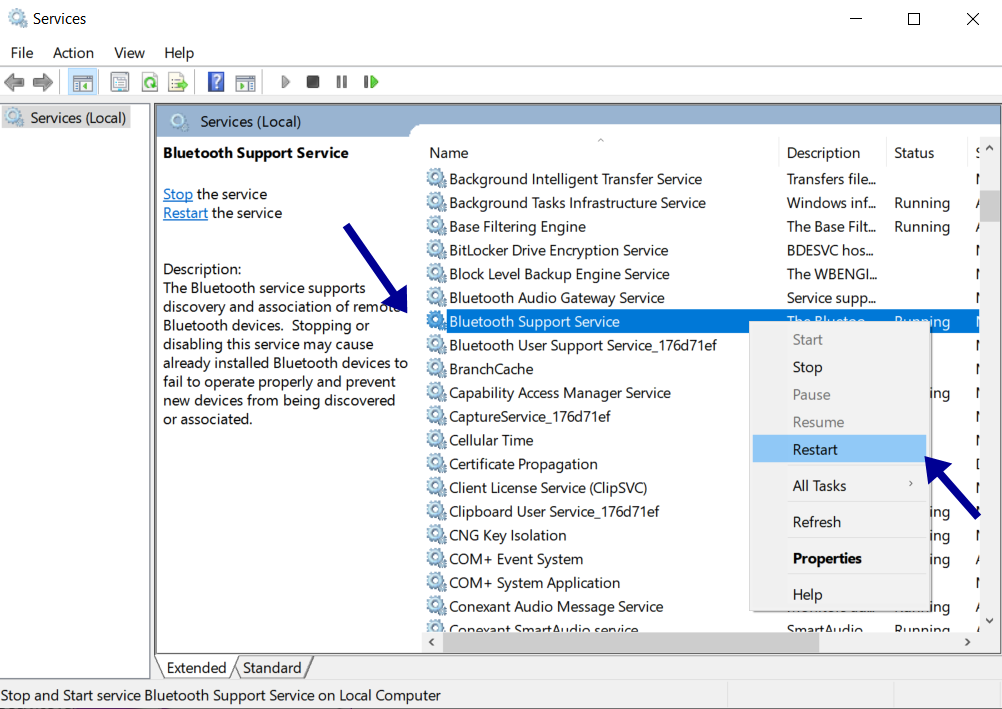Viewport: 1002px width, 709px height.
Task: Click the Pause Service toolbar icon
Action: click(x=341, y=81)
